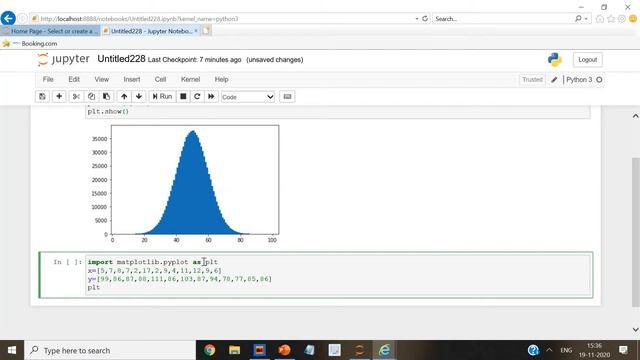The height and width of the screenshot is (360, 640).
Task: Open Internet Explorer from the taskbar
Action: pos(384,350)
